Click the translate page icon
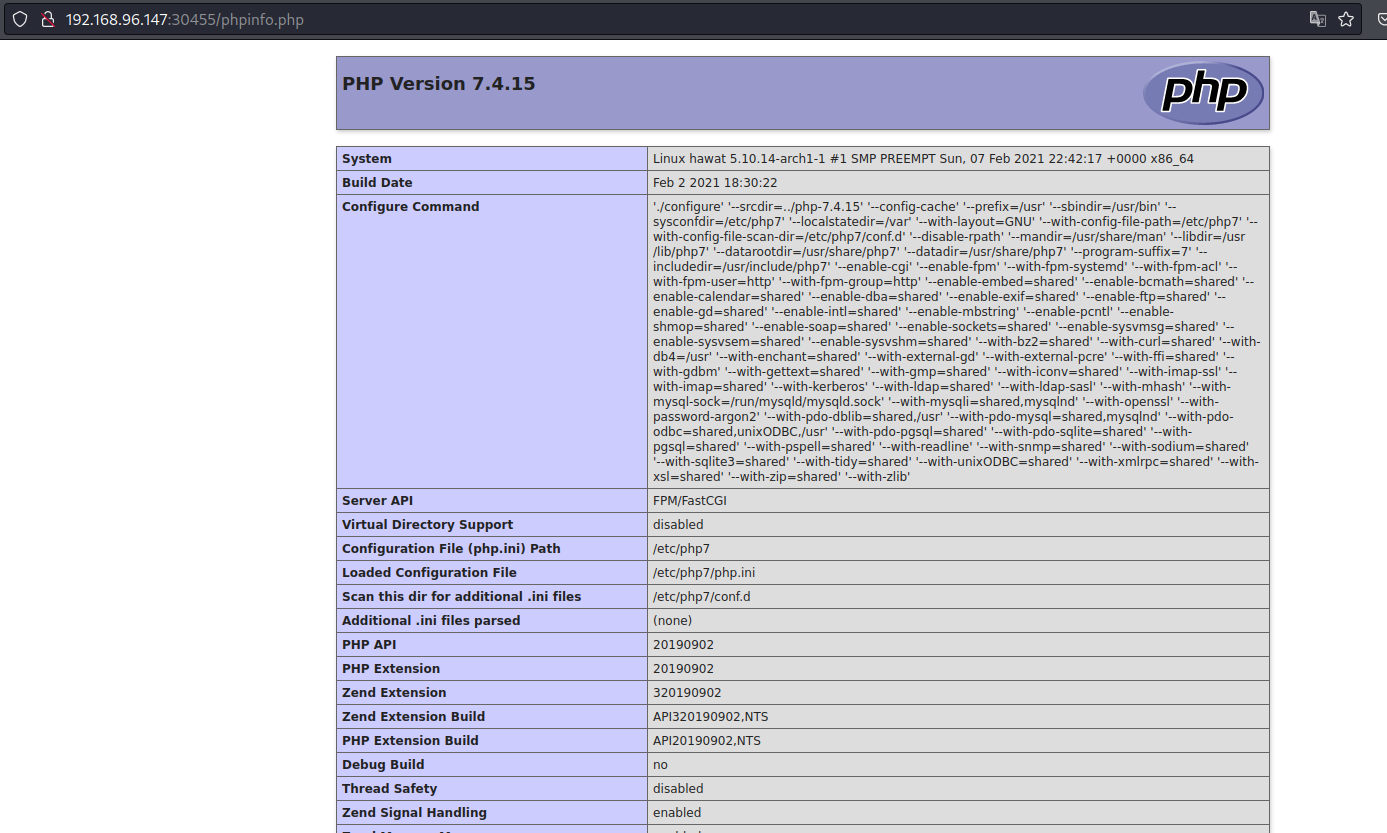Screen dimensions: 1387x833 pyautogui.click(x=1318, y=20)
